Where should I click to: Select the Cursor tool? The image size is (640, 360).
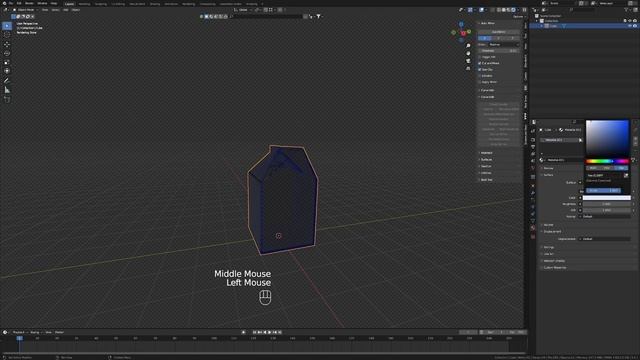[x=7, y=35]
